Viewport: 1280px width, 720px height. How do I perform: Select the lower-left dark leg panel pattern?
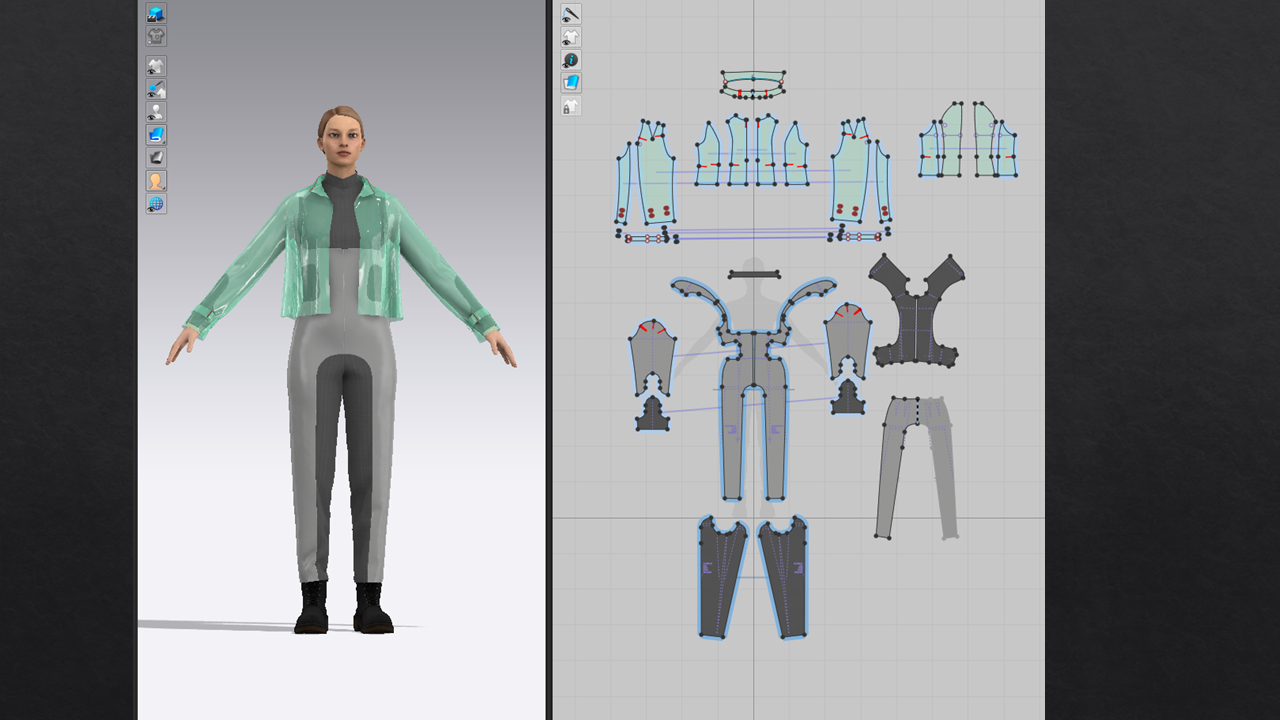click(x=722, y=578)
